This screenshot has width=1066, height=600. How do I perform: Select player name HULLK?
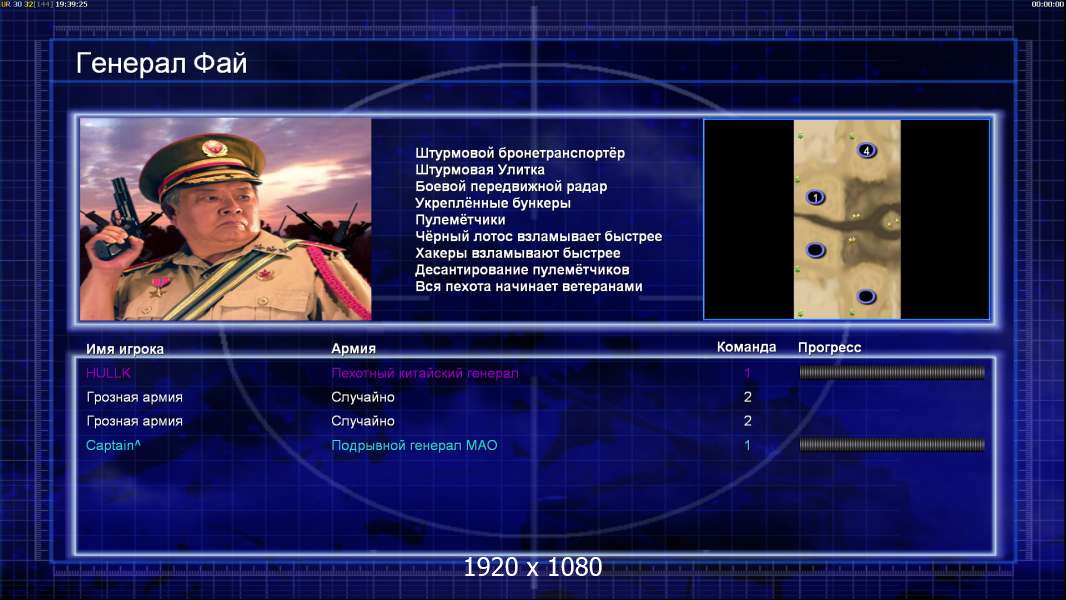coord(109,373)
